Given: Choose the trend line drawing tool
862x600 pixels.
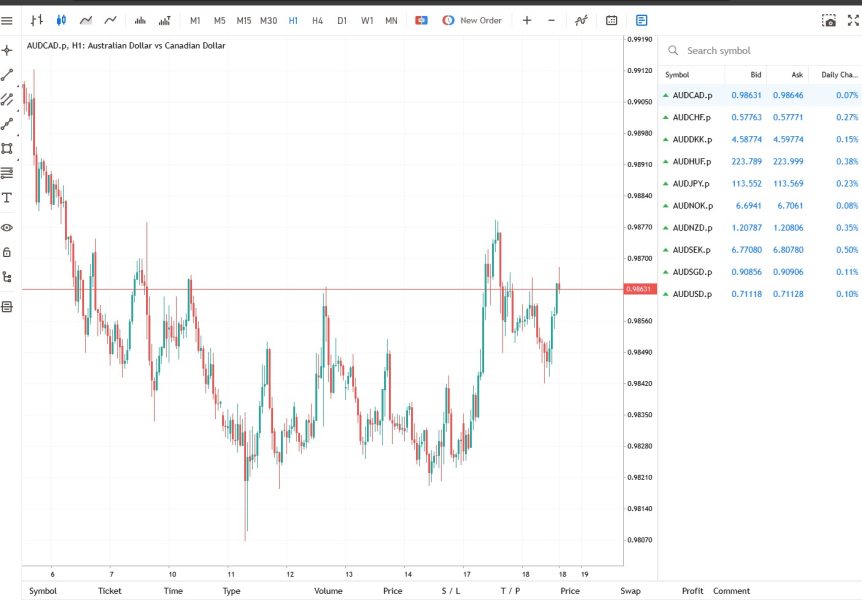Looking at the screenshot, I should 7,75.
